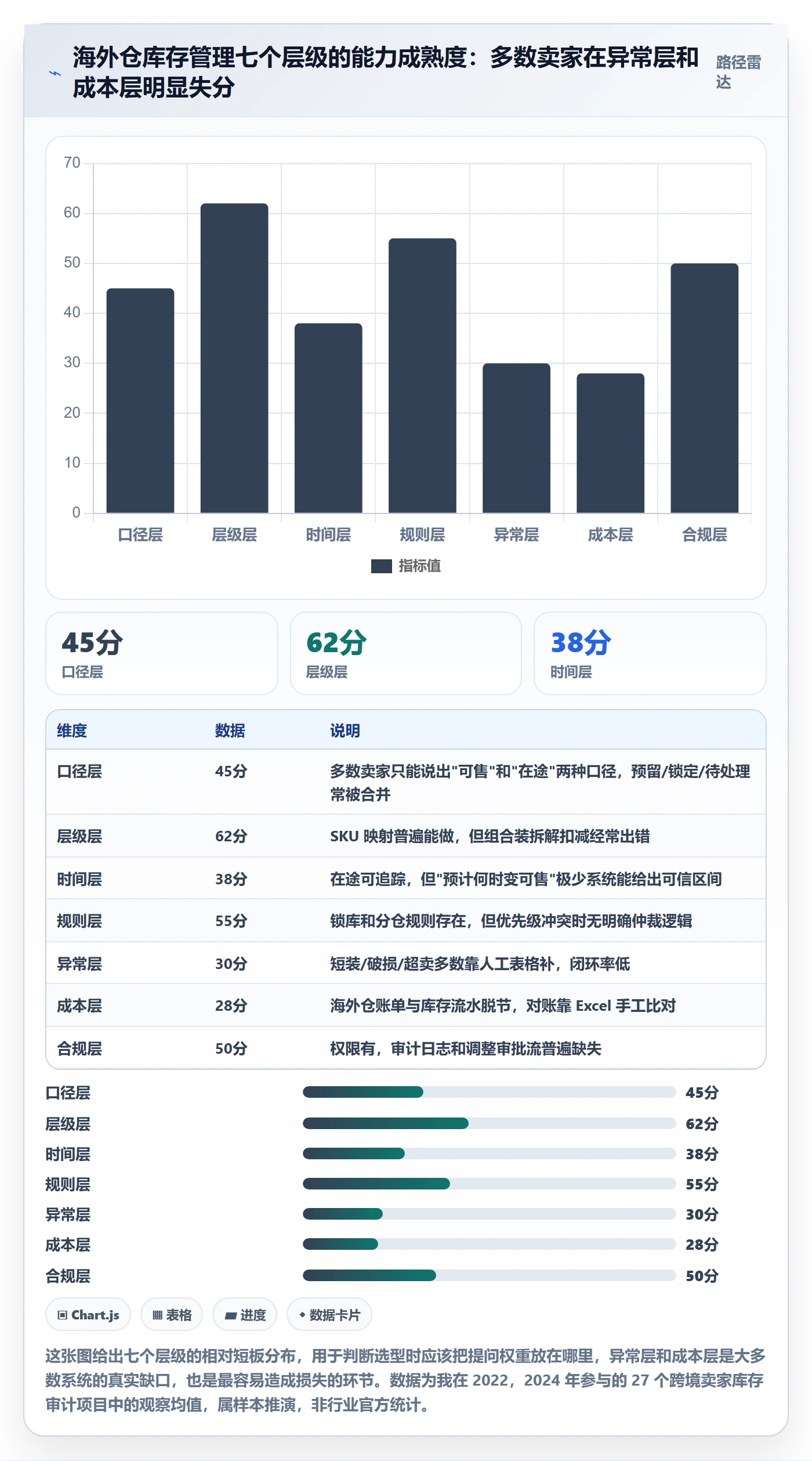Select the 时间层 chart bar
This screenshot has height=1461, width=812.
[328, 418]
